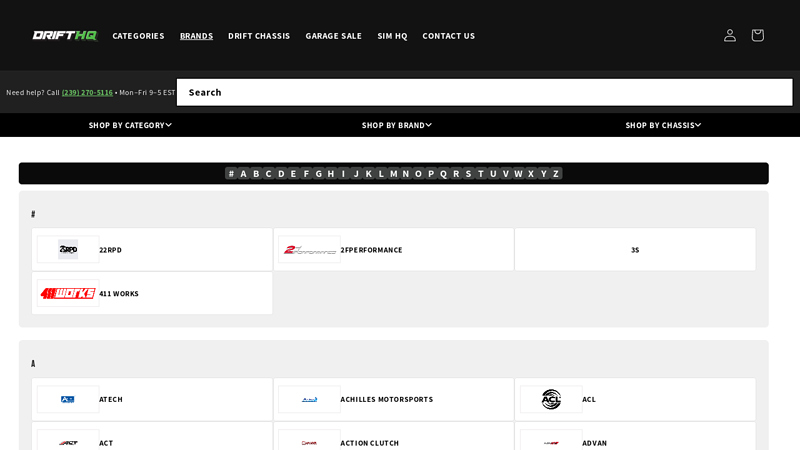Click the DriftHQ logo
This screenshot has height=450, width=800.
pos(65,35)
